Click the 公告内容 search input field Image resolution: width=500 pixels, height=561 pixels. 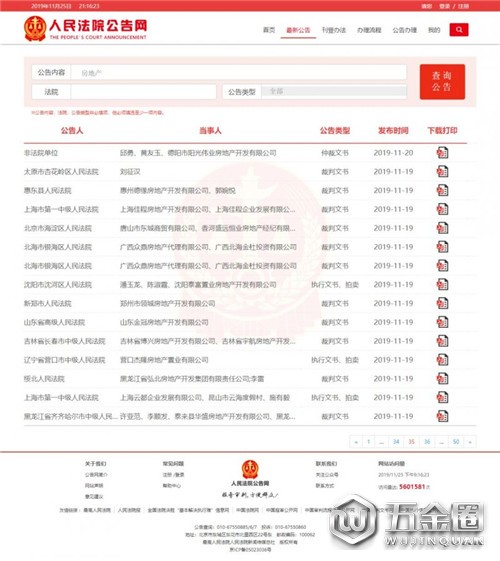tap(239, 73)
